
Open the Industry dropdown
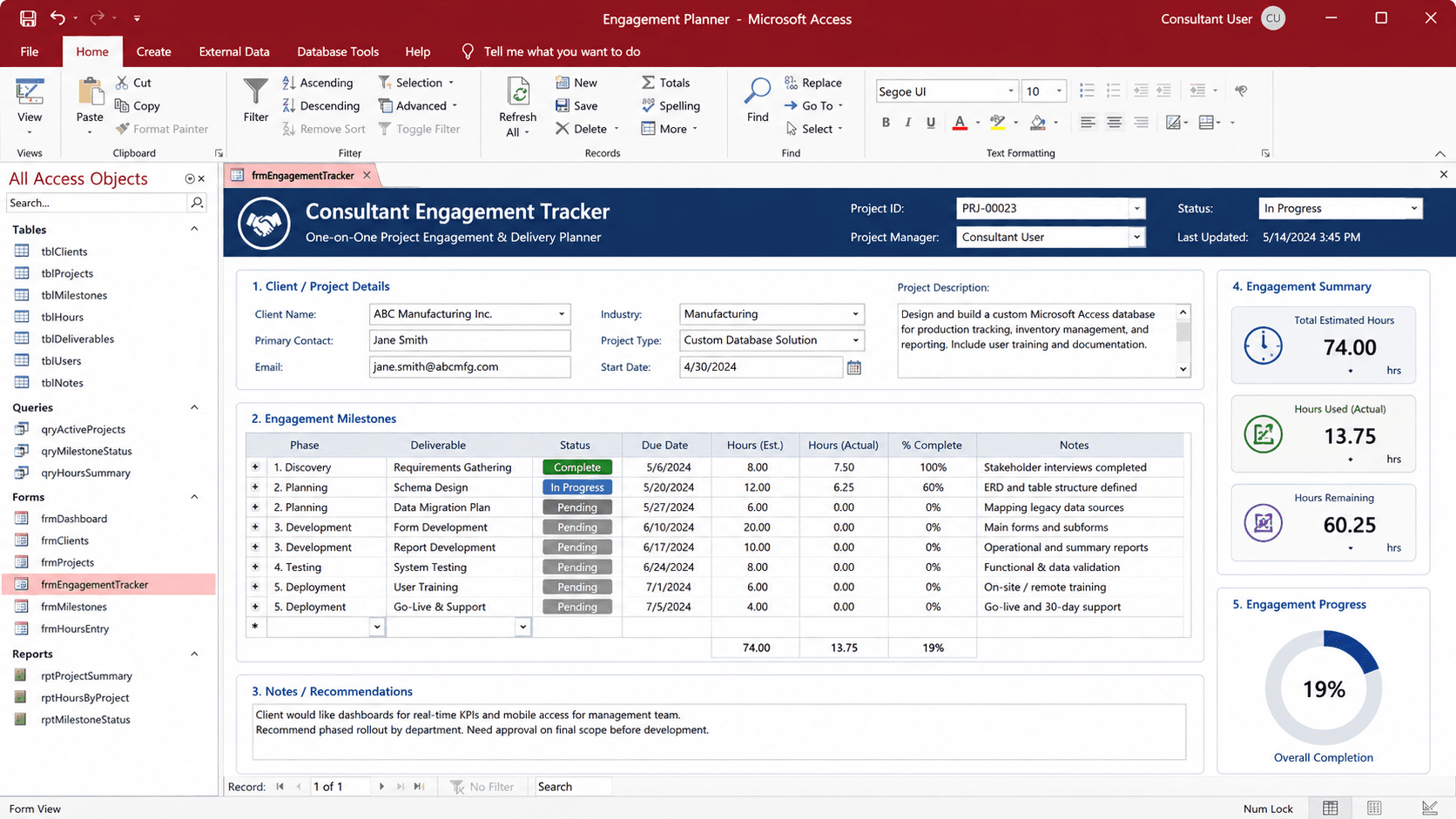855,314
